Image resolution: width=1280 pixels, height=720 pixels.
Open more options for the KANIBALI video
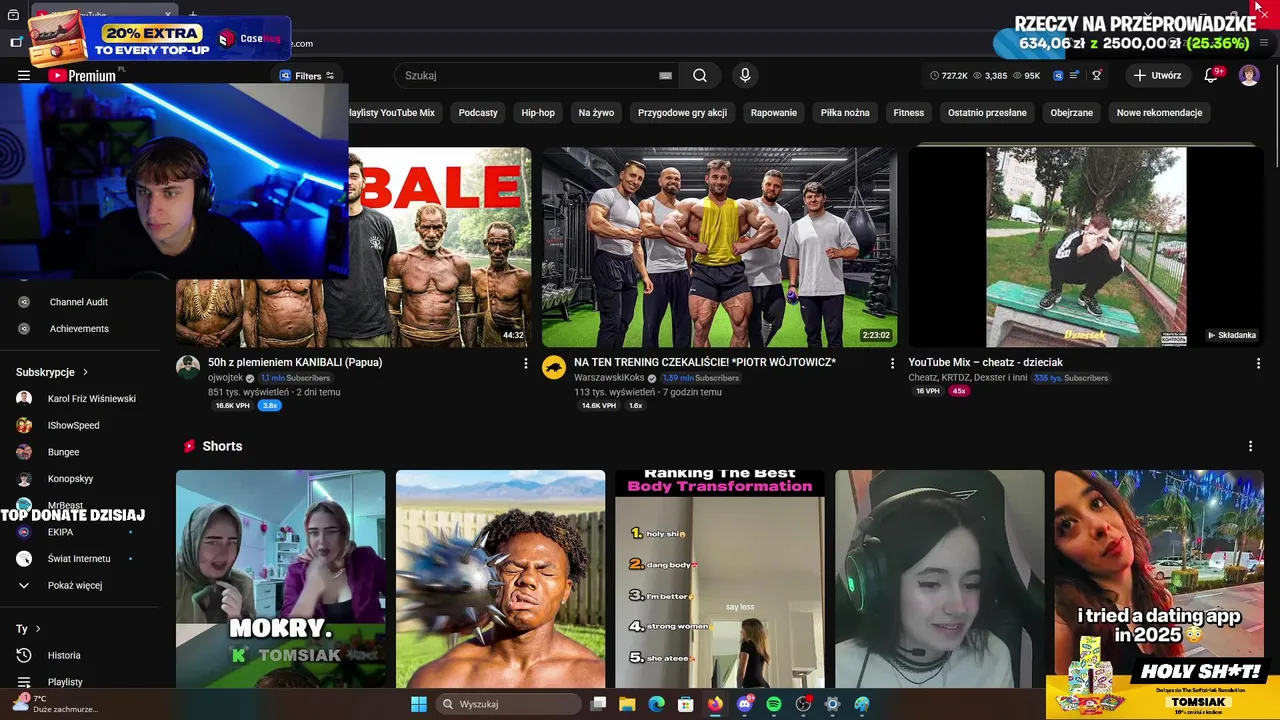click(x=526, y=364)
